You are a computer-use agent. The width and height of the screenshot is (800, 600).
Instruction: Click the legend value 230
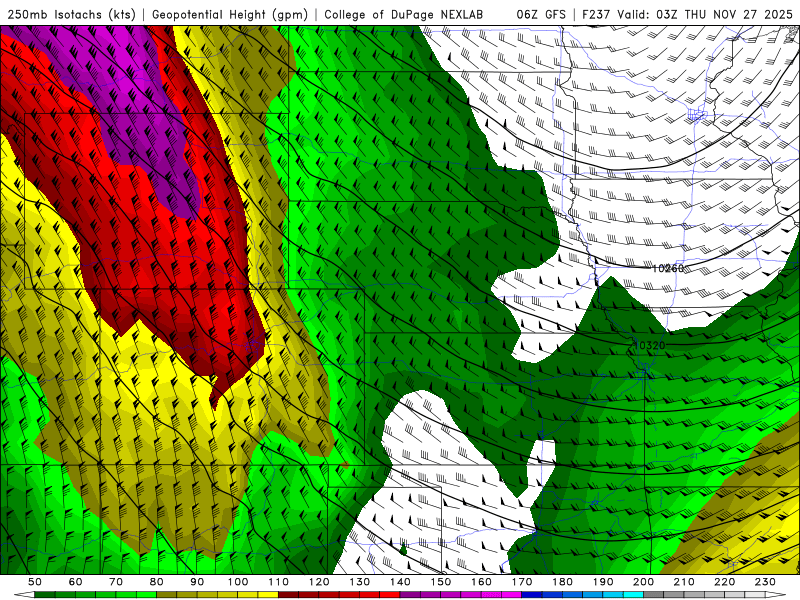pos(765,582)
